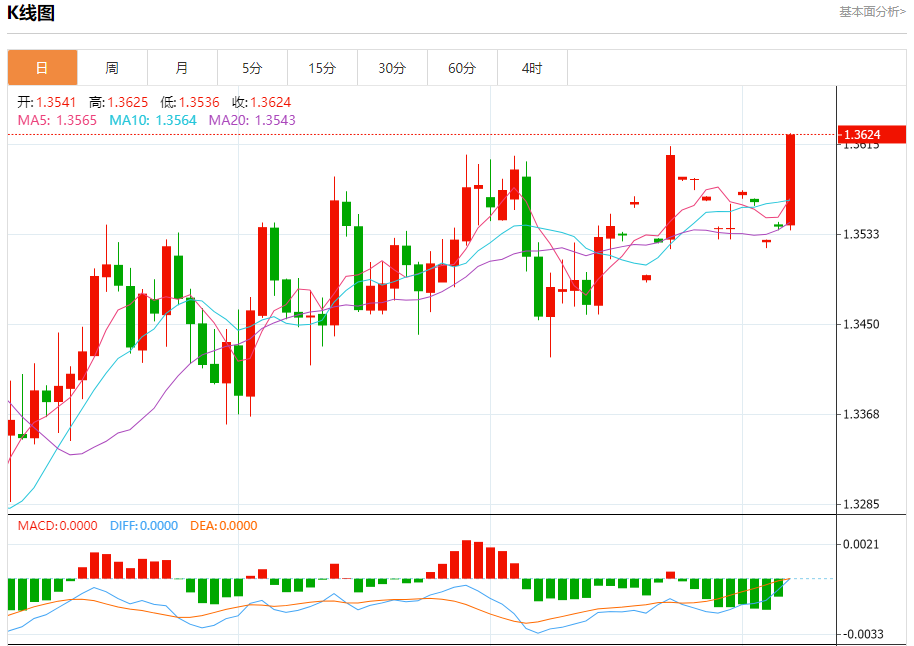Click the latest tall red candlestick
Image resolution: width=914 pixels, height=646 pixels.
coord(790,180)
